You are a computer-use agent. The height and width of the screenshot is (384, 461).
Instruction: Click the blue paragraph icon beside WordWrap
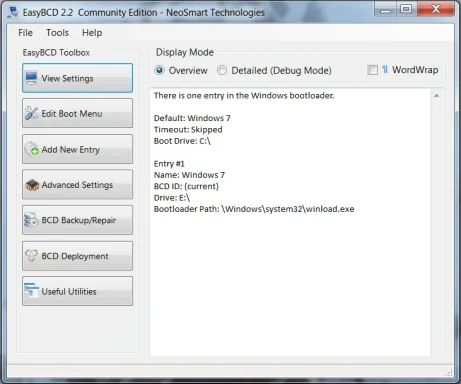point(385,70)
